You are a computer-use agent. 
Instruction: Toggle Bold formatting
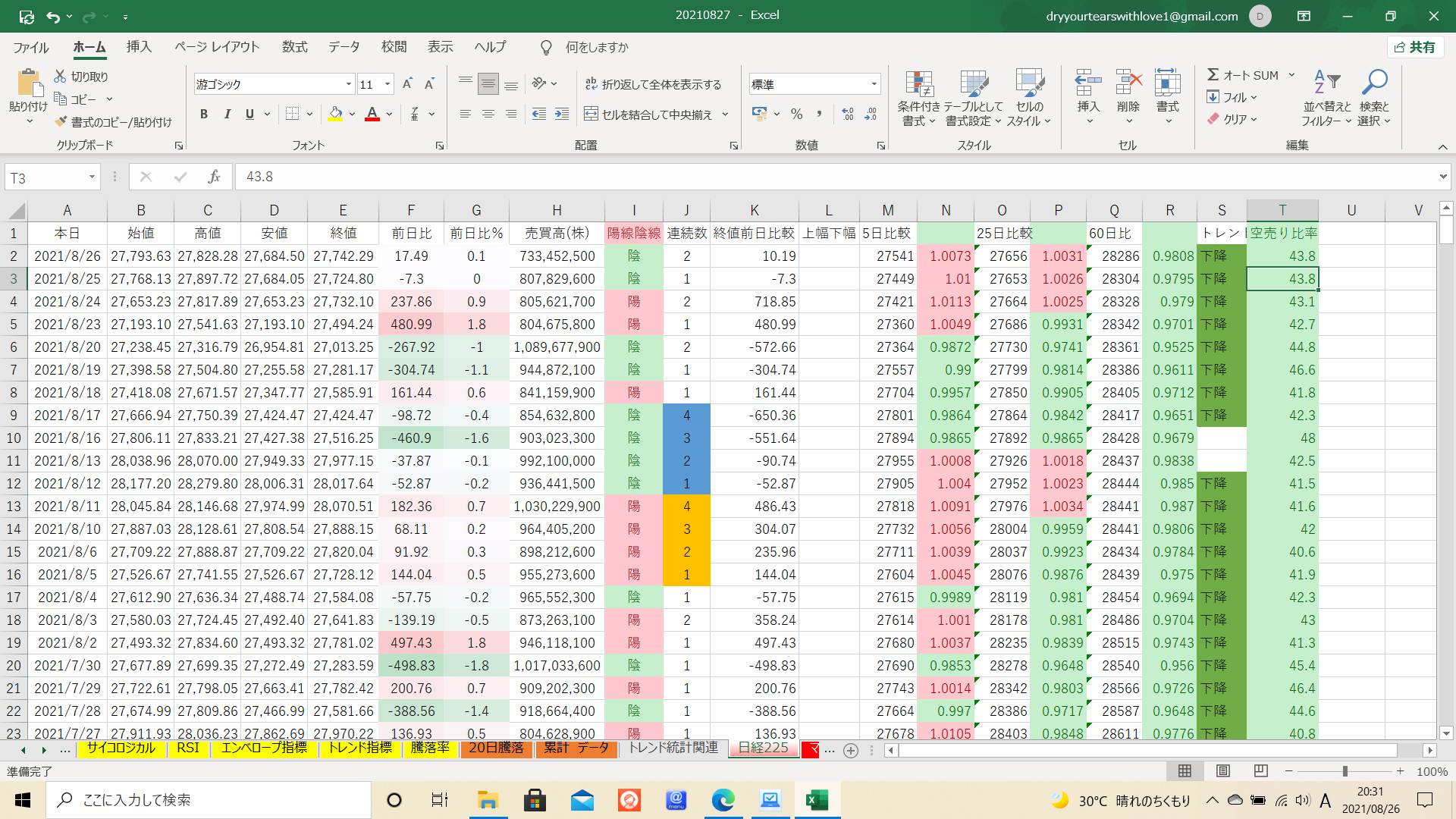pyautogui.click(x=203, y=114)
